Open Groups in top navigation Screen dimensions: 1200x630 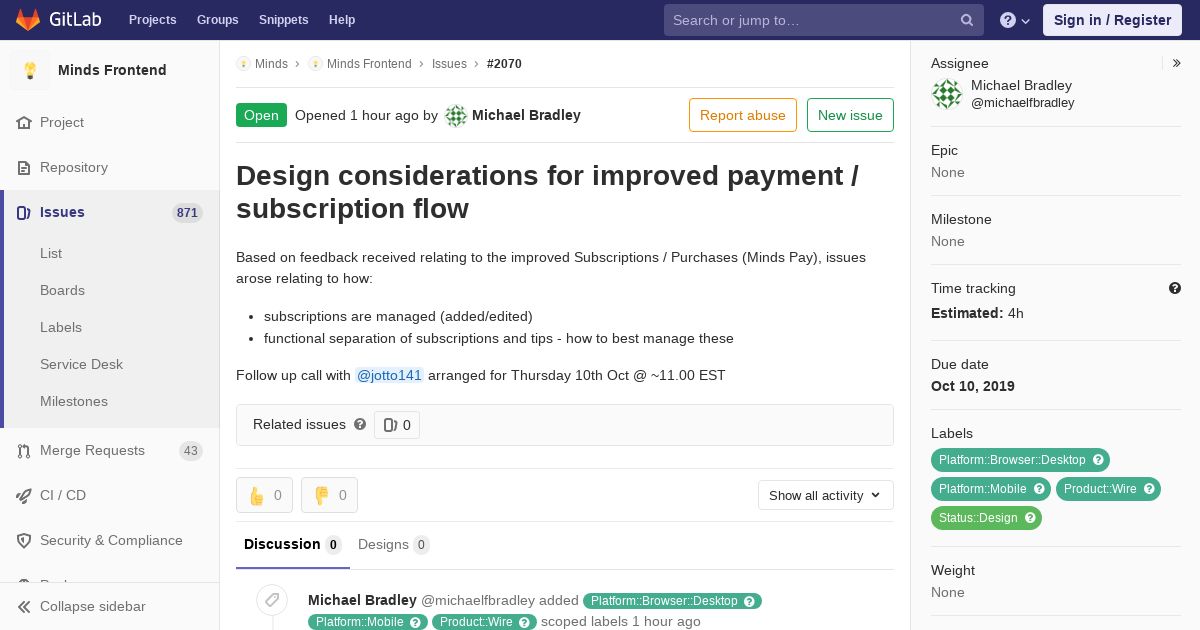tap(217, 20)
